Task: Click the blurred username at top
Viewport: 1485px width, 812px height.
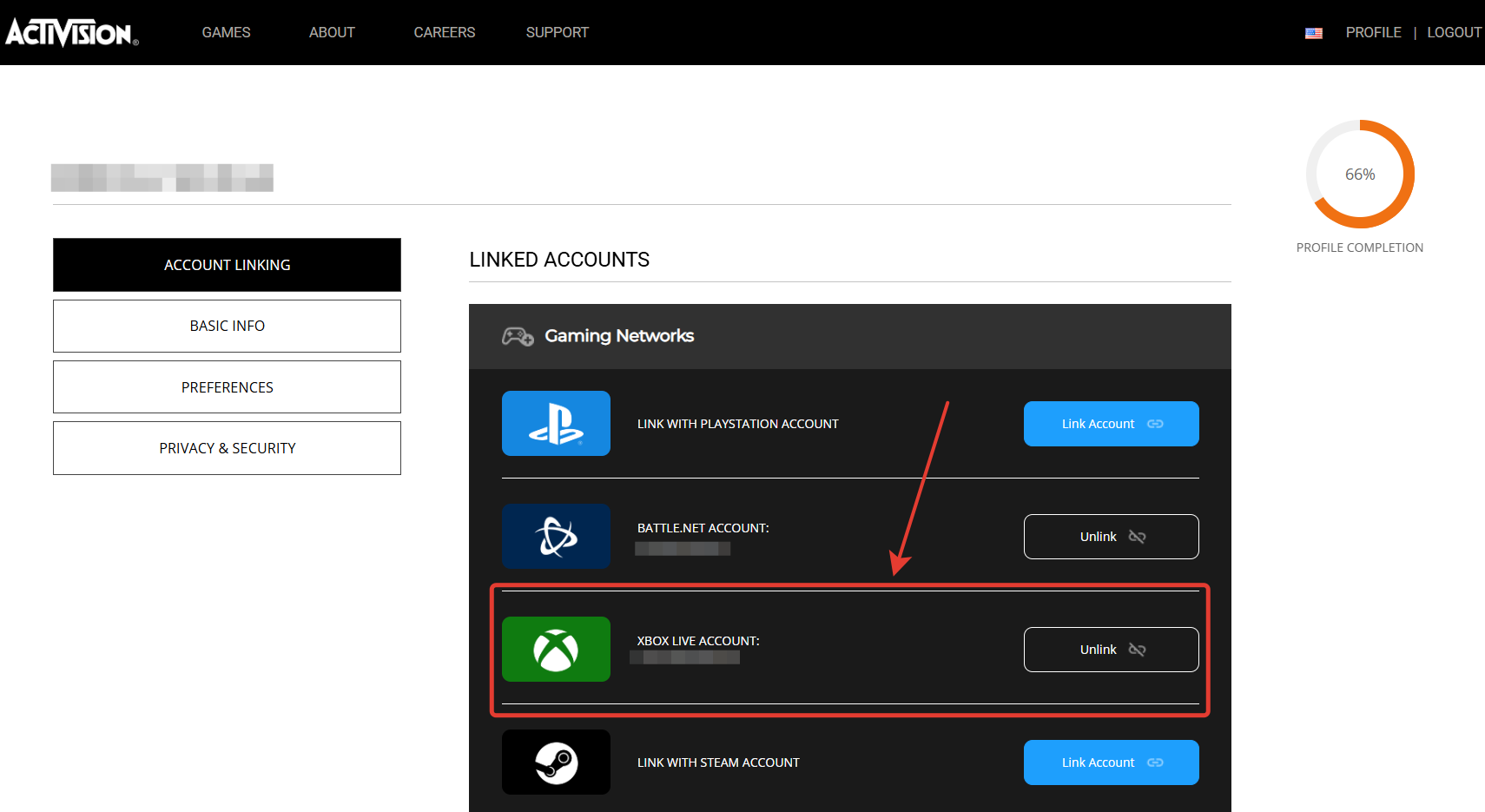Action: click(162, 177)
